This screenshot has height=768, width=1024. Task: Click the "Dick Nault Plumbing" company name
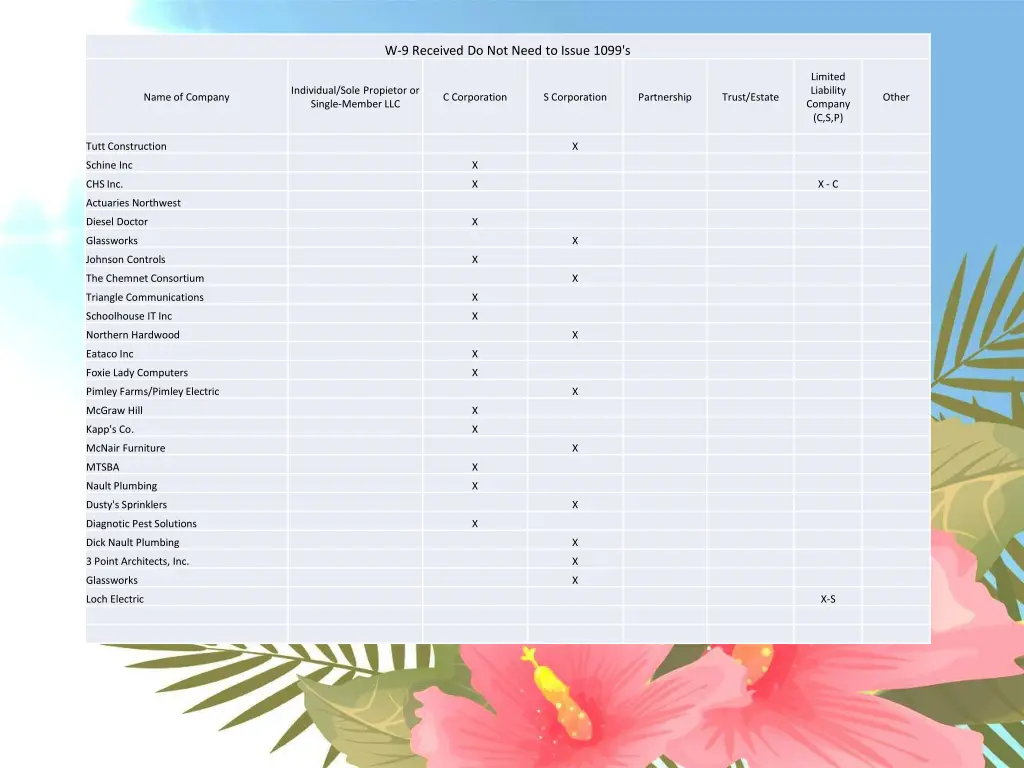(x=133, y=543)
